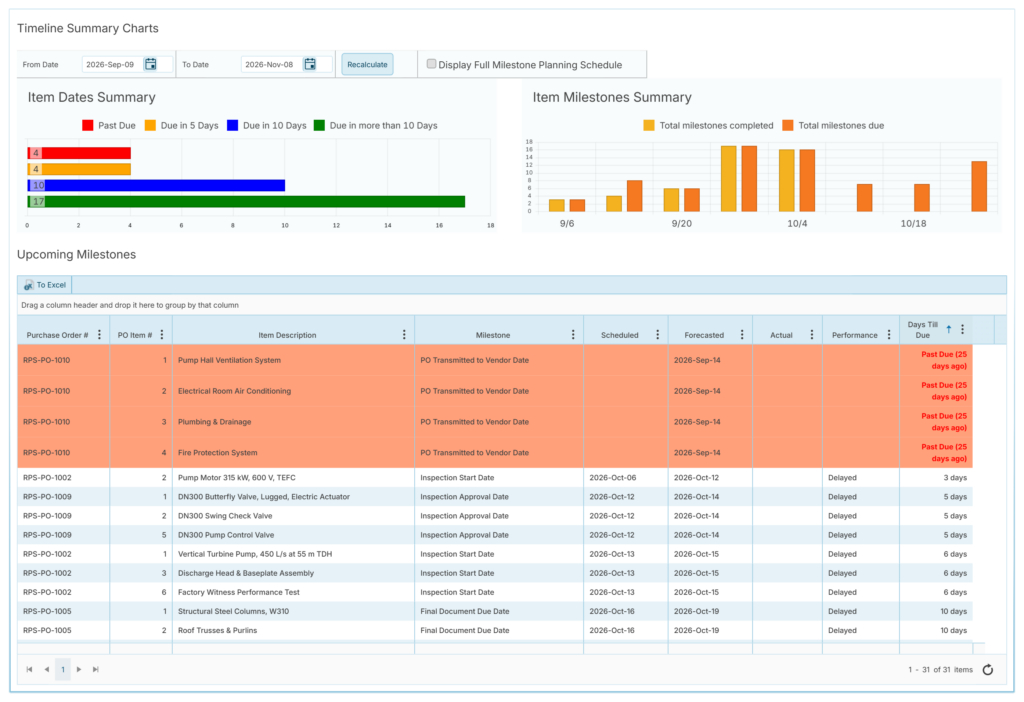Toggle Total milestones due legend swatch
The image size is (1024, 702).
point(788,125)
